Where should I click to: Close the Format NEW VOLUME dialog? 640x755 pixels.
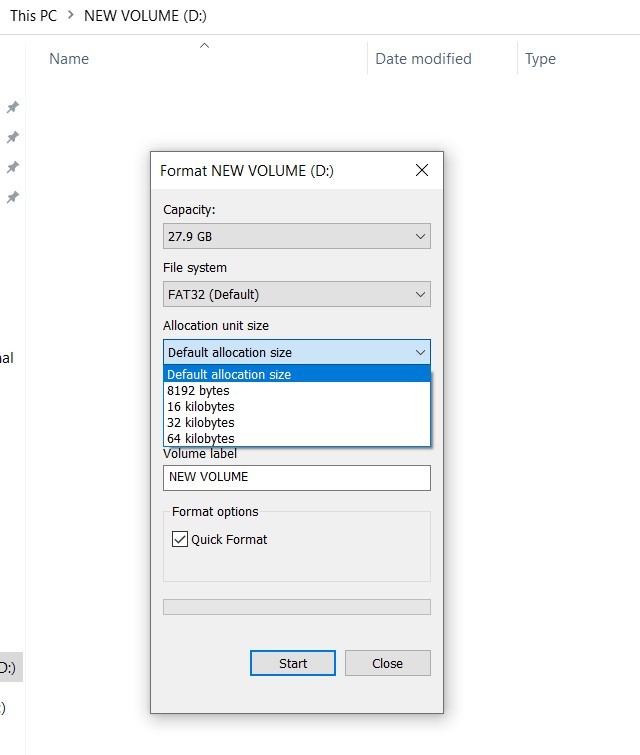422,170
